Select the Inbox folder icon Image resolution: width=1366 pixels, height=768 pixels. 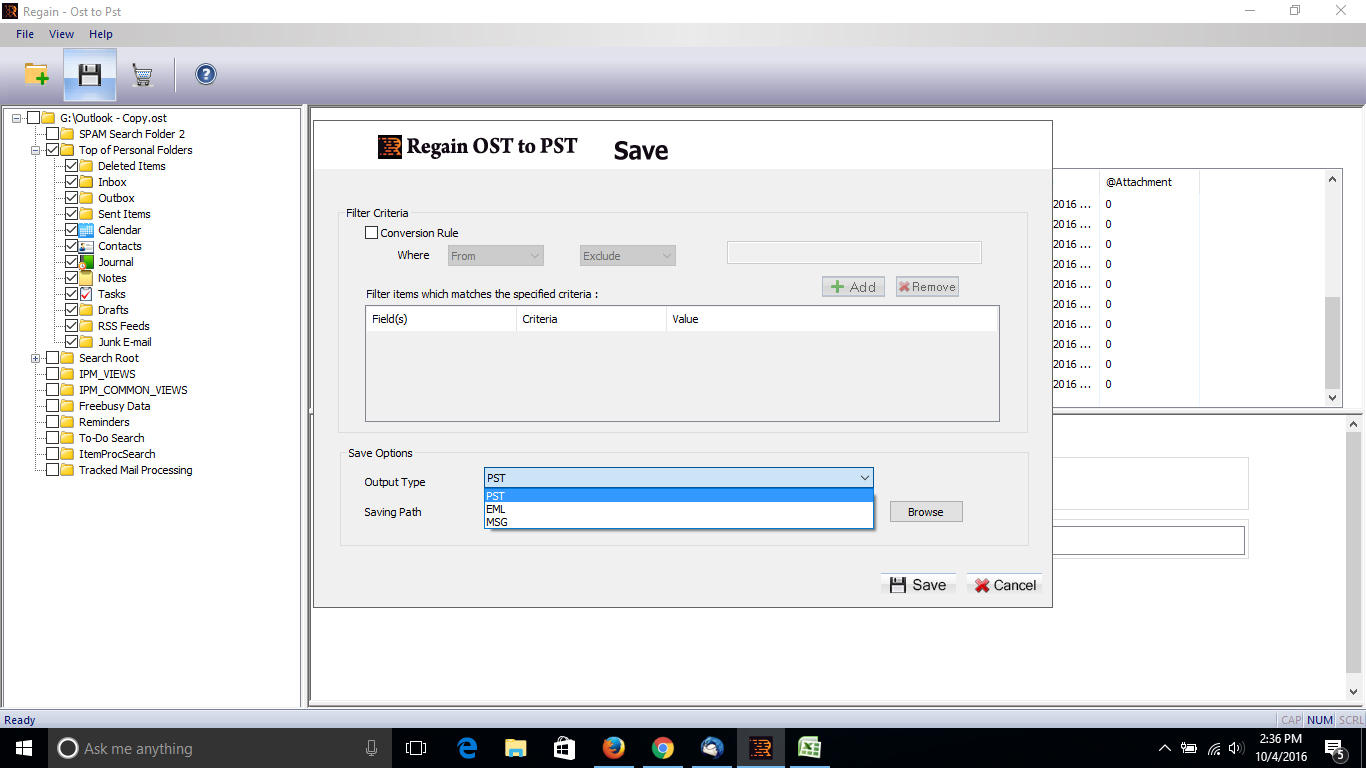coord(86,182)
